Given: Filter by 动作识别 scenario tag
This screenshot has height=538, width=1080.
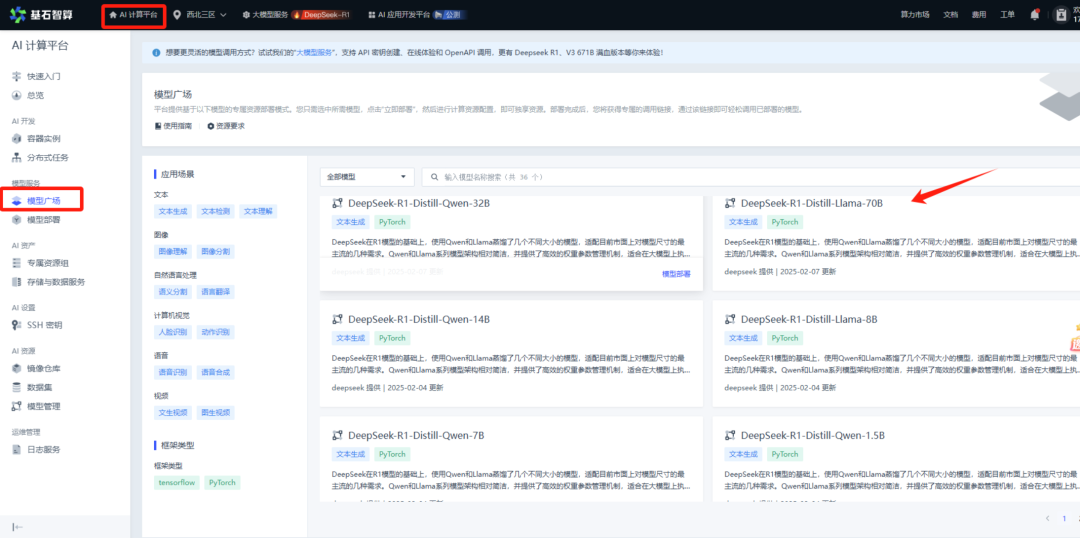Looking at the screenshot, I should coord(216,332).
